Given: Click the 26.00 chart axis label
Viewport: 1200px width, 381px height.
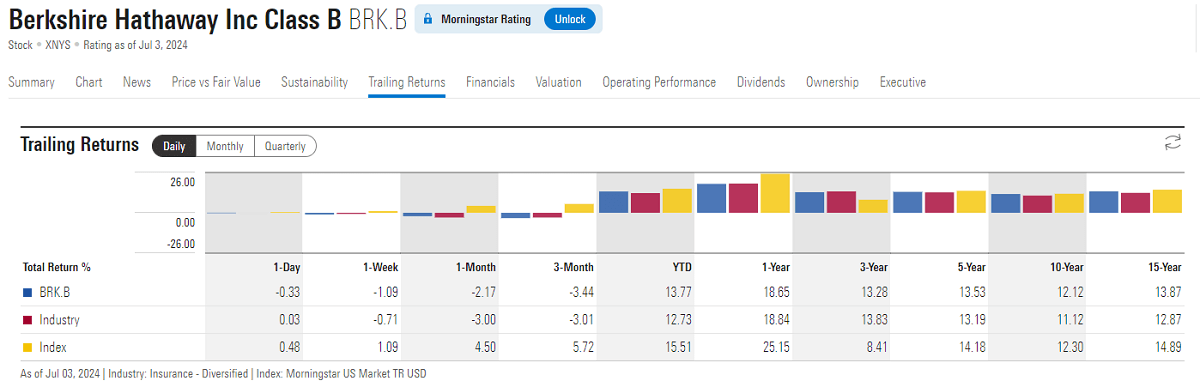Looking at the screenshot, I should pos(182,183).
